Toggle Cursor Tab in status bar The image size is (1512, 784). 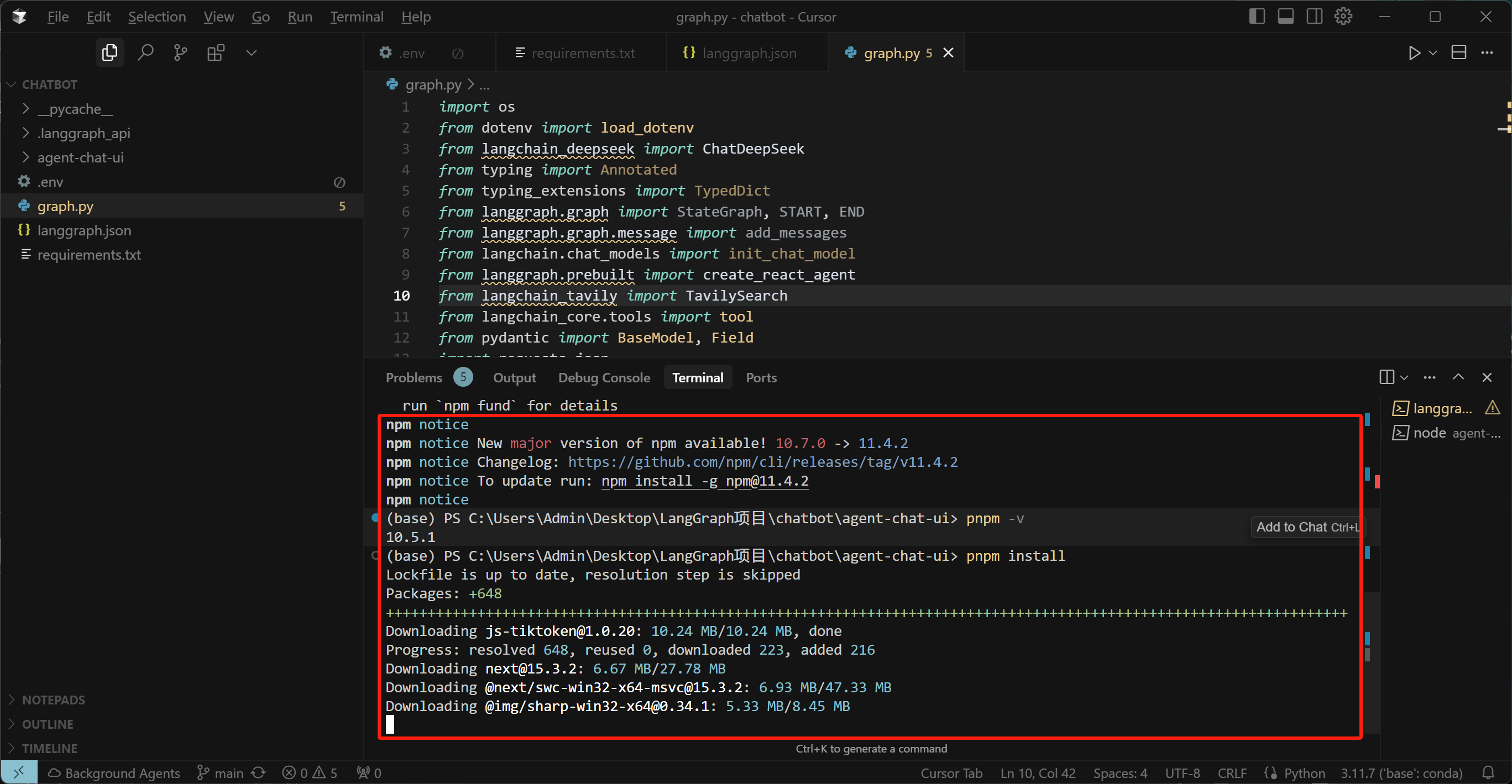[951, 773]
